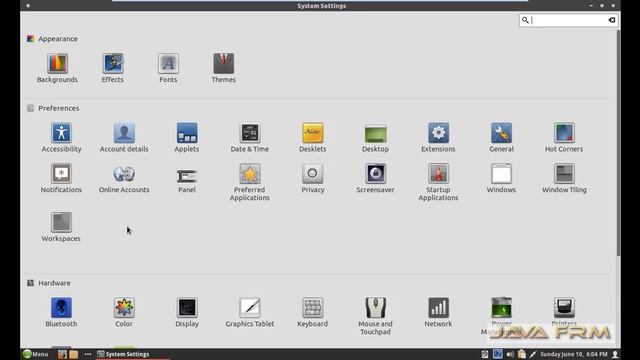Screen dimensions: 640x360
Task: Open the Display settings
Action: tap(187, 312)
